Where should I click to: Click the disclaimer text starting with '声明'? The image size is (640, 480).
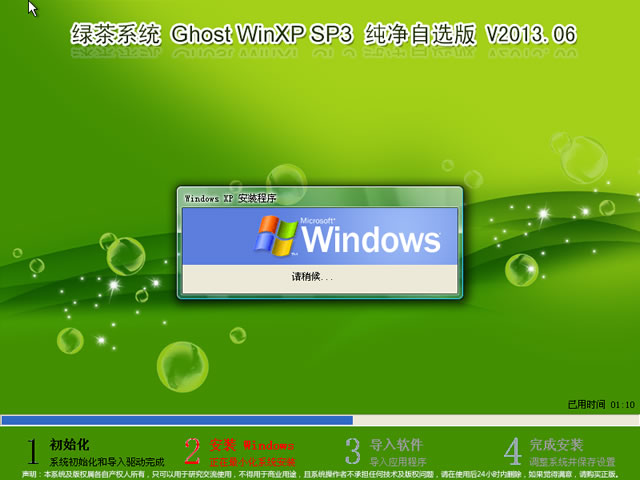tap(320, 474)
